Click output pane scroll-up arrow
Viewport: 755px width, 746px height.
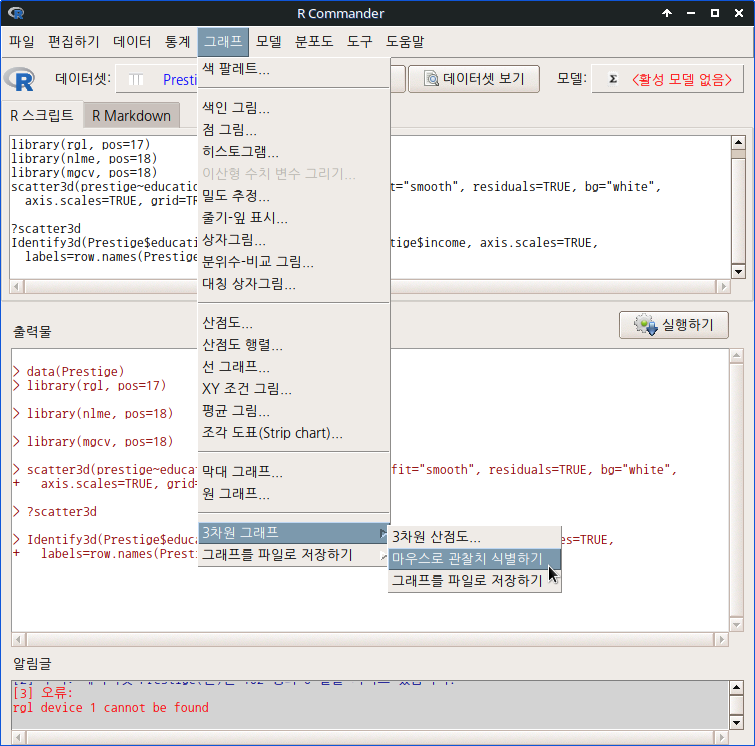737,356
